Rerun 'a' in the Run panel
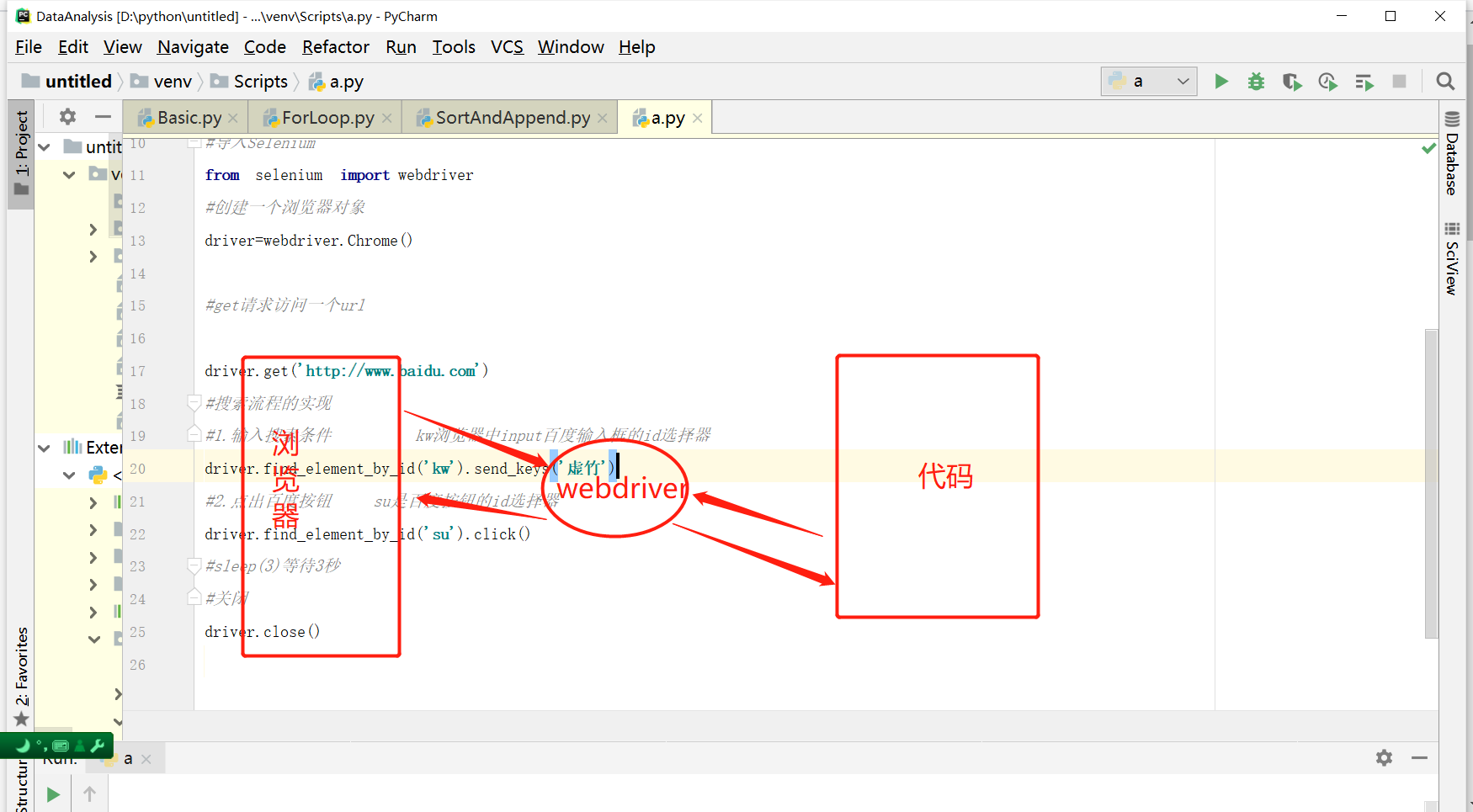This screenshot has height=812, width=1473. coord(53,794)
